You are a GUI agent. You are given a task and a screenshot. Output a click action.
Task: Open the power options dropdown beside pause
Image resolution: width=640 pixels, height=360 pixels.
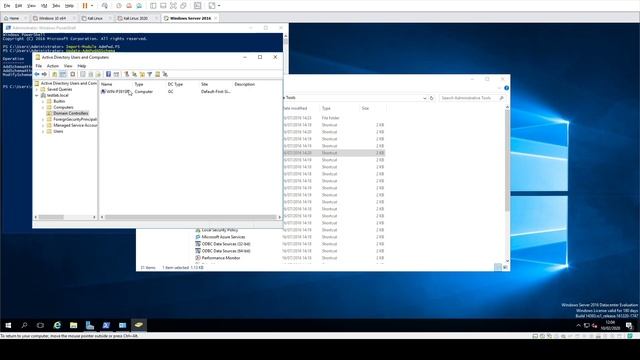[92, 6]
